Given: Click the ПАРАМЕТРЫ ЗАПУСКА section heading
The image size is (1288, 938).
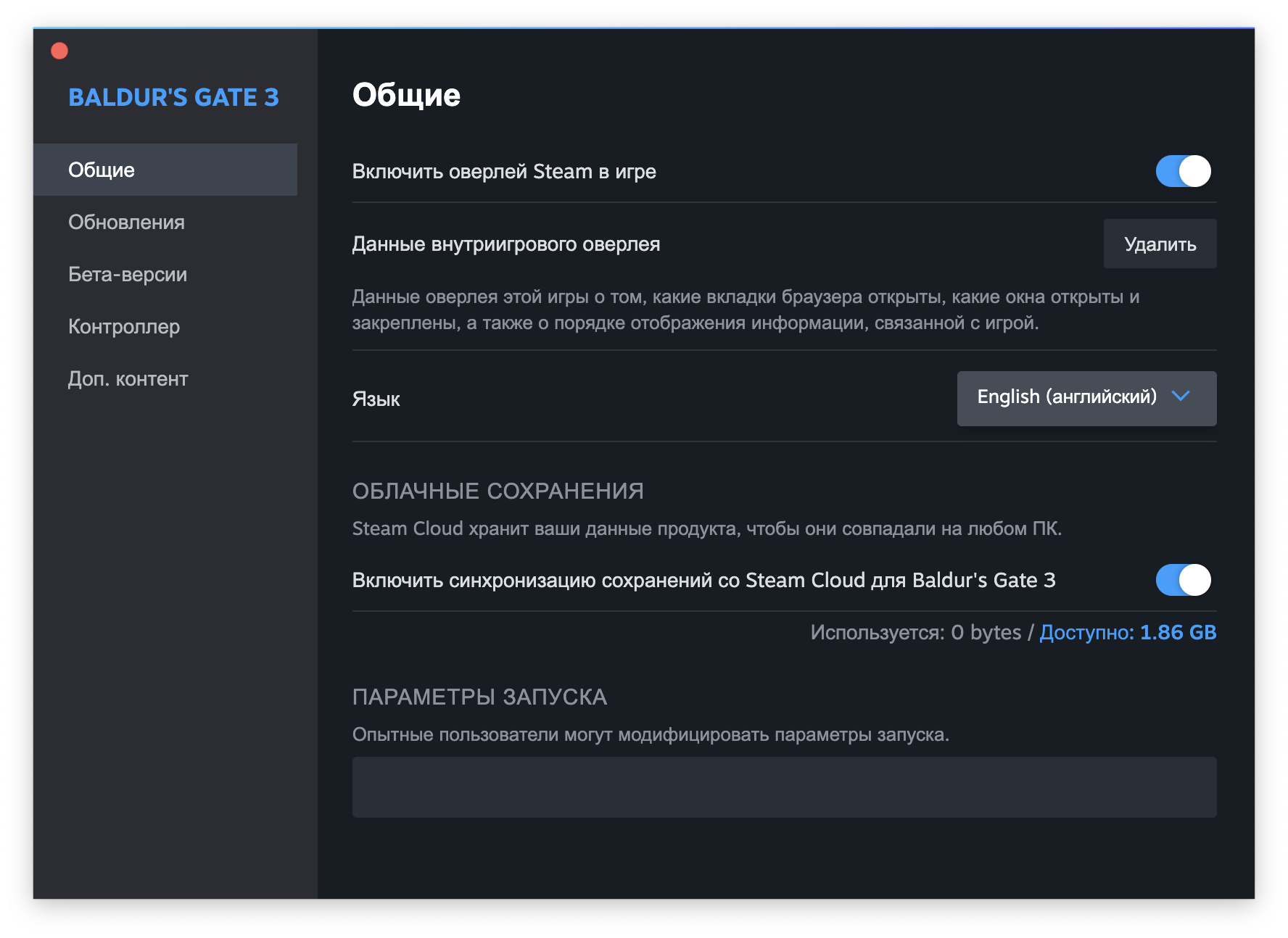Looking at the screenshot, I should tap(479, 697).
